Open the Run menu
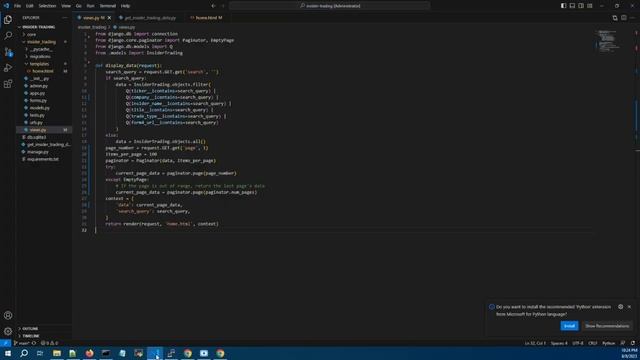Image resolution: width=640 pixels, height=360 pixels. click(90, 6)
